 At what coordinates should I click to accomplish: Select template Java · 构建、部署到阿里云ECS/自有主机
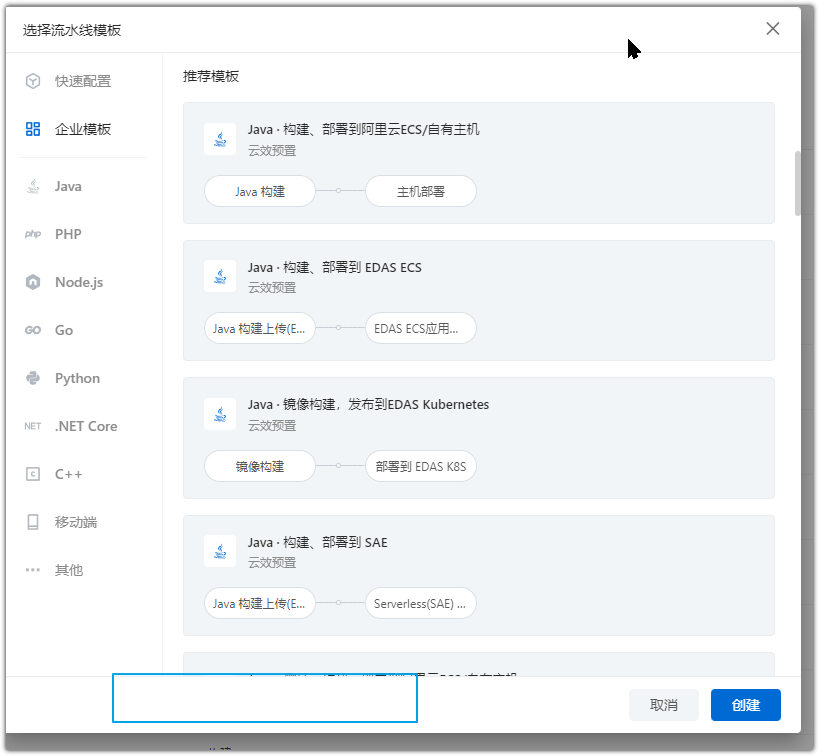coord(478,163)
